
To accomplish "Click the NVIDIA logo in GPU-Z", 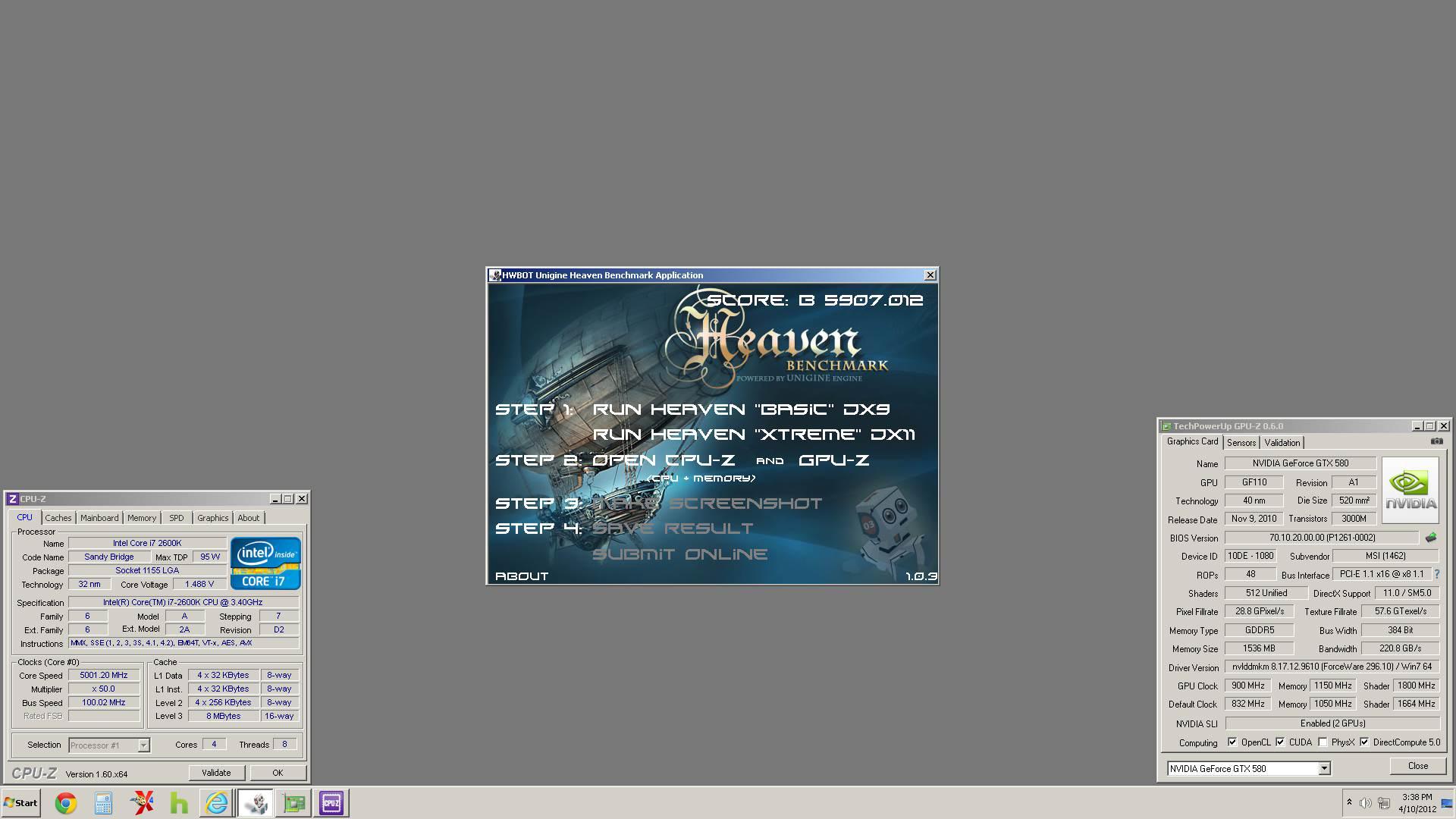I will [x=1410, y=490].
